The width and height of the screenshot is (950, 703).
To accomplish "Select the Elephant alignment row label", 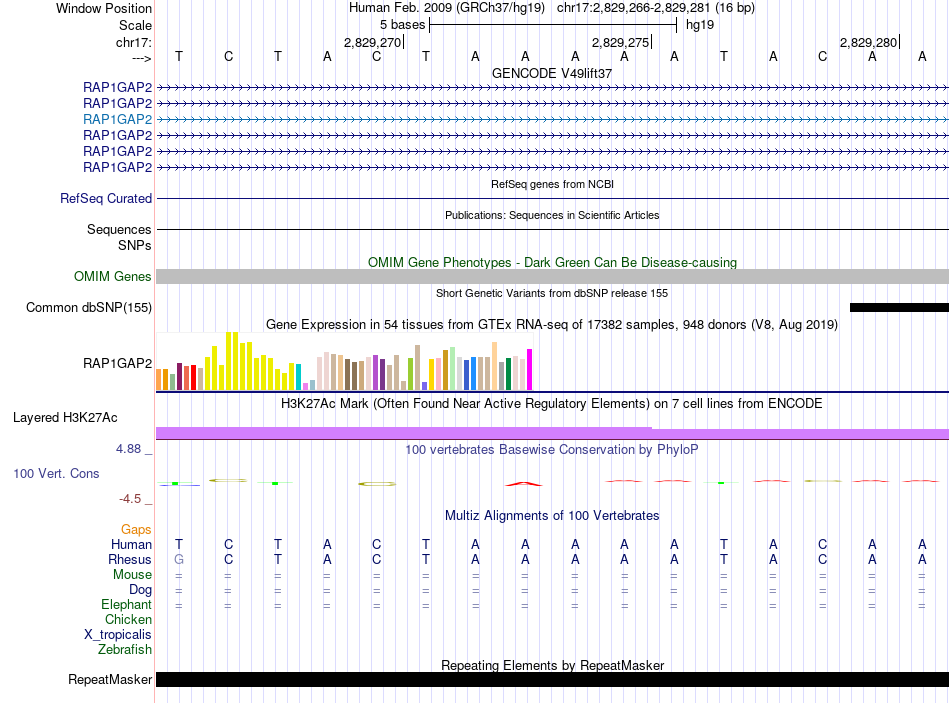I will [126, 604].
